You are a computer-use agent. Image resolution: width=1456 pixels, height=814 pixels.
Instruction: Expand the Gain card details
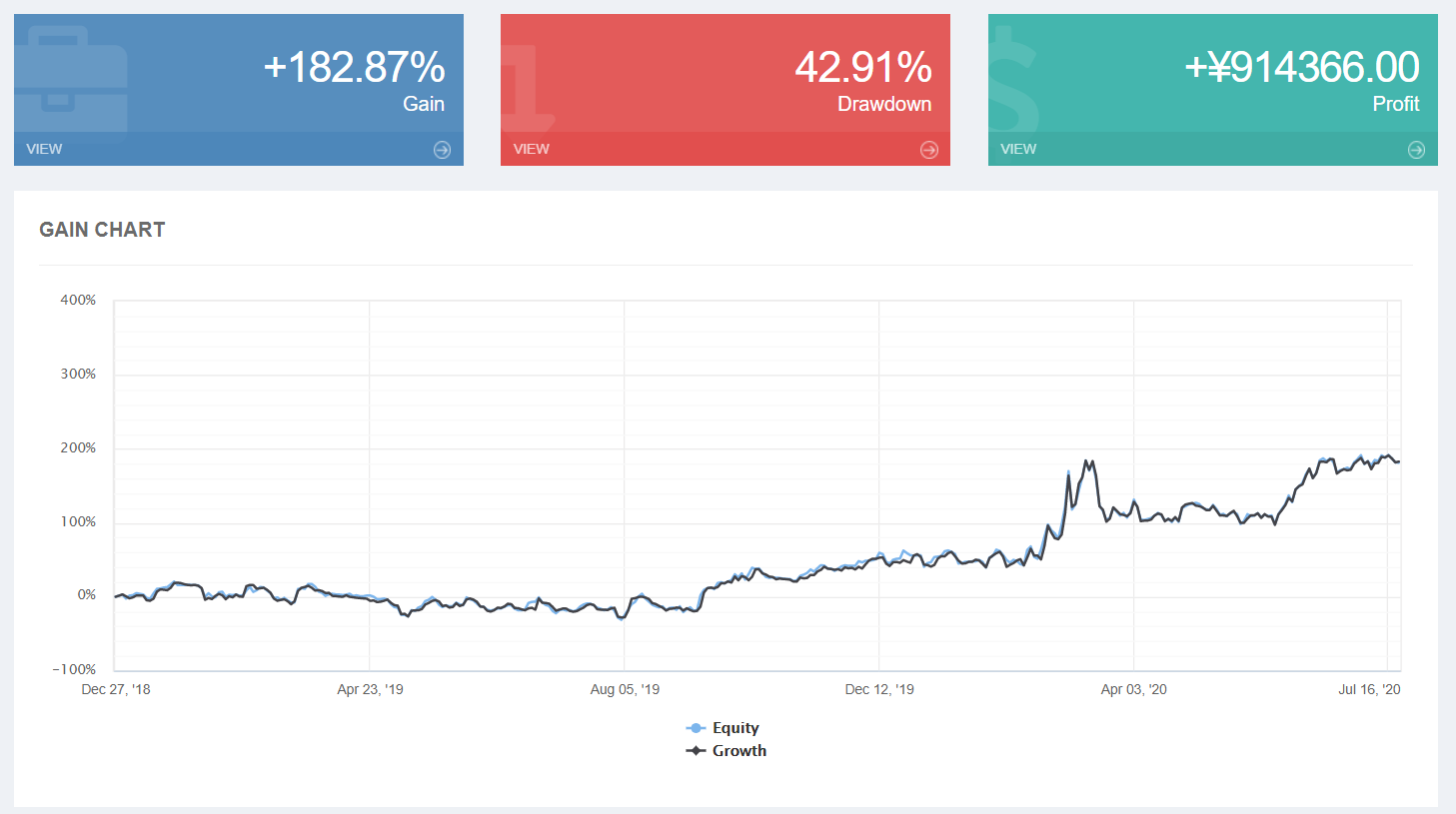(43, 149)
